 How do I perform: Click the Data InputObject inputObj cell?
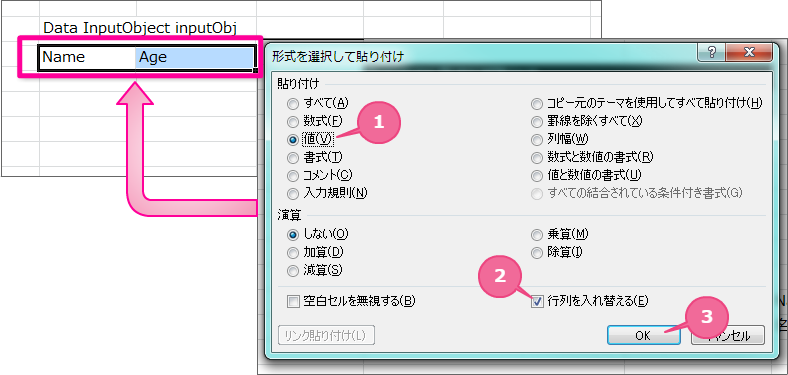pyautogui.click(x=139, y=27)
